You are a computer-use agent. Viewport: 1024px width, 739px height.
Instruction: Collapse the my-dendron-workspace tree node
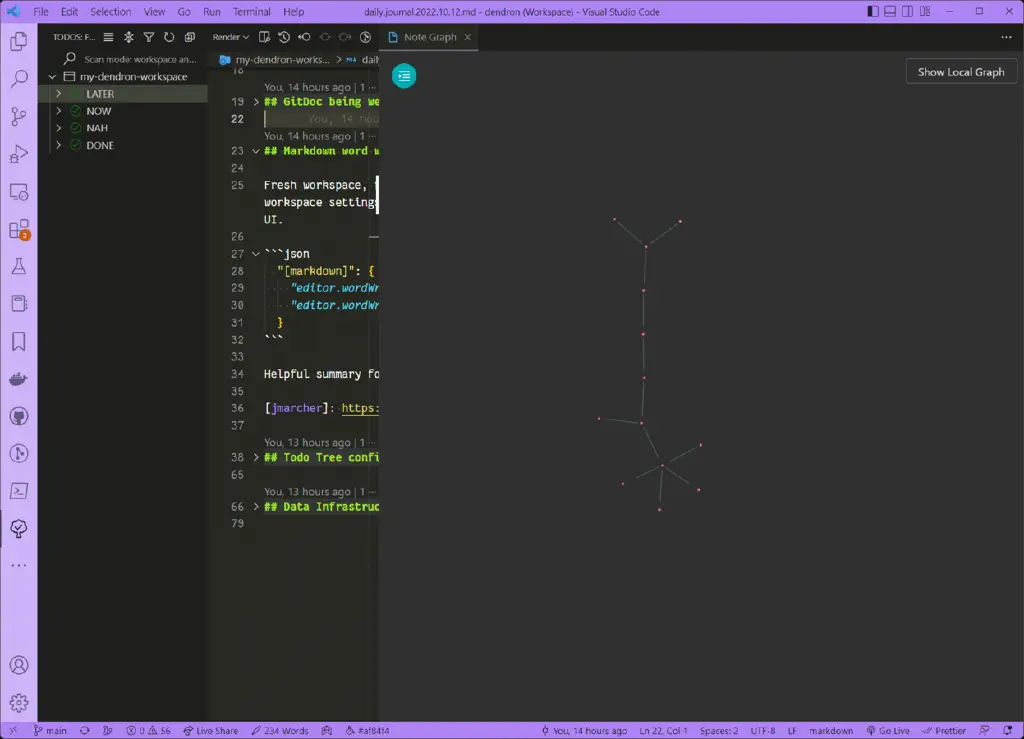coord(52,76)
